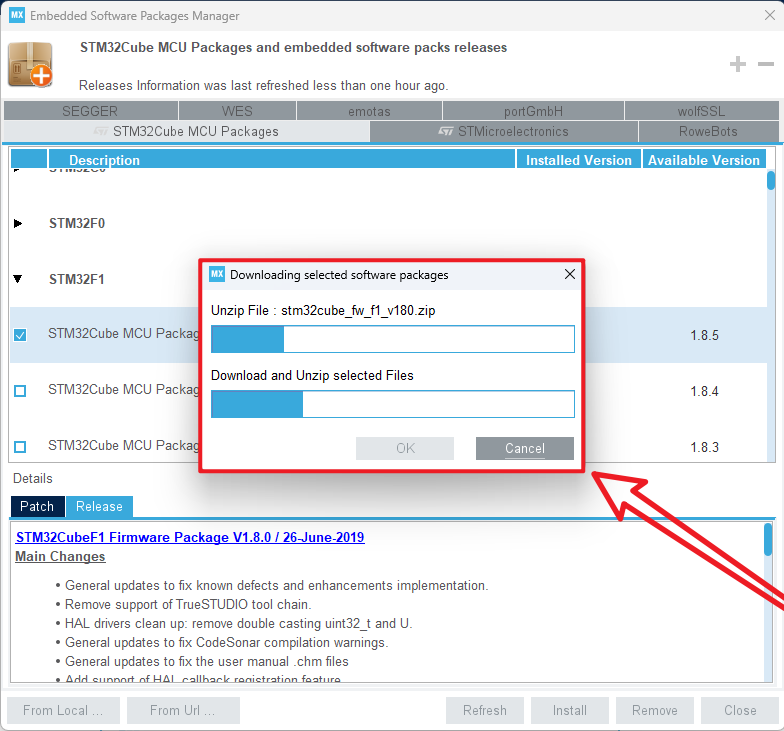Click the Close button at bottom

tap(740, 710)
